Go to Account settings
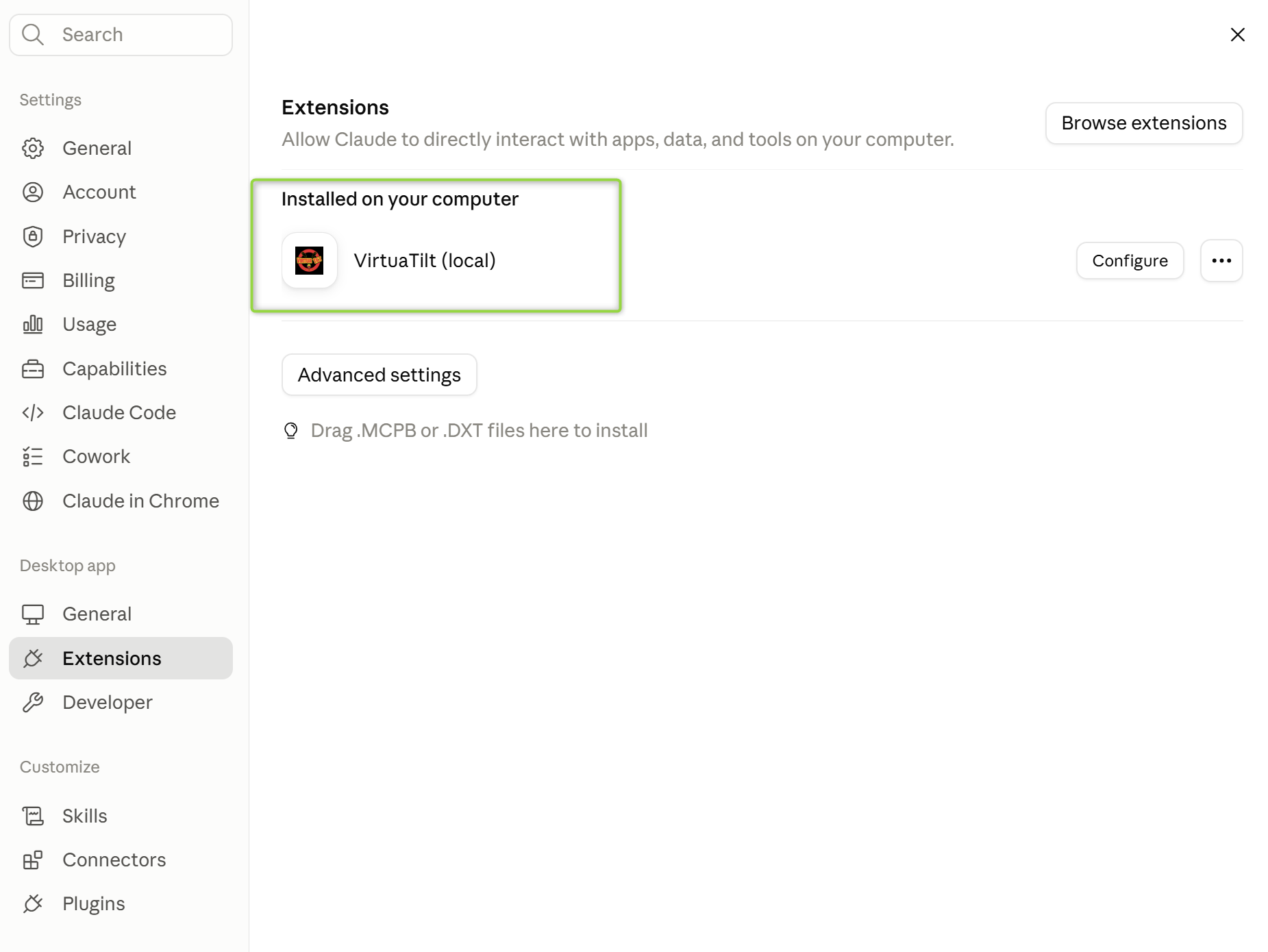Image resolution: width=1268 pixels, height=952 pixels. point(121,192)
